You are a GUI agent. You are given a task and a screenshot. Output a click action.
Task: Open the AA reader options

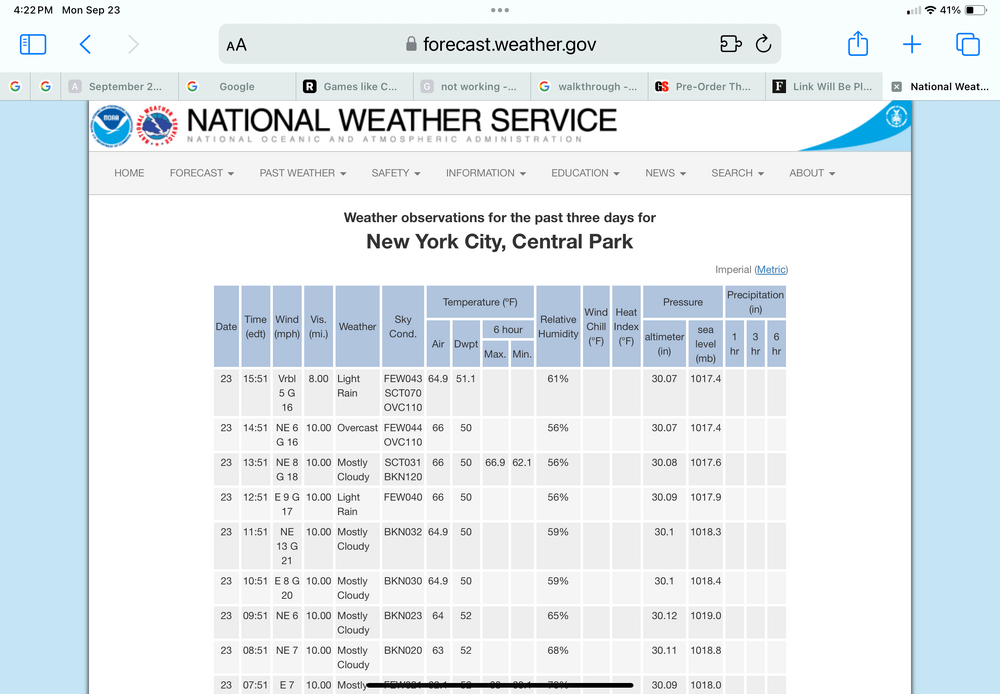point(237,45)
